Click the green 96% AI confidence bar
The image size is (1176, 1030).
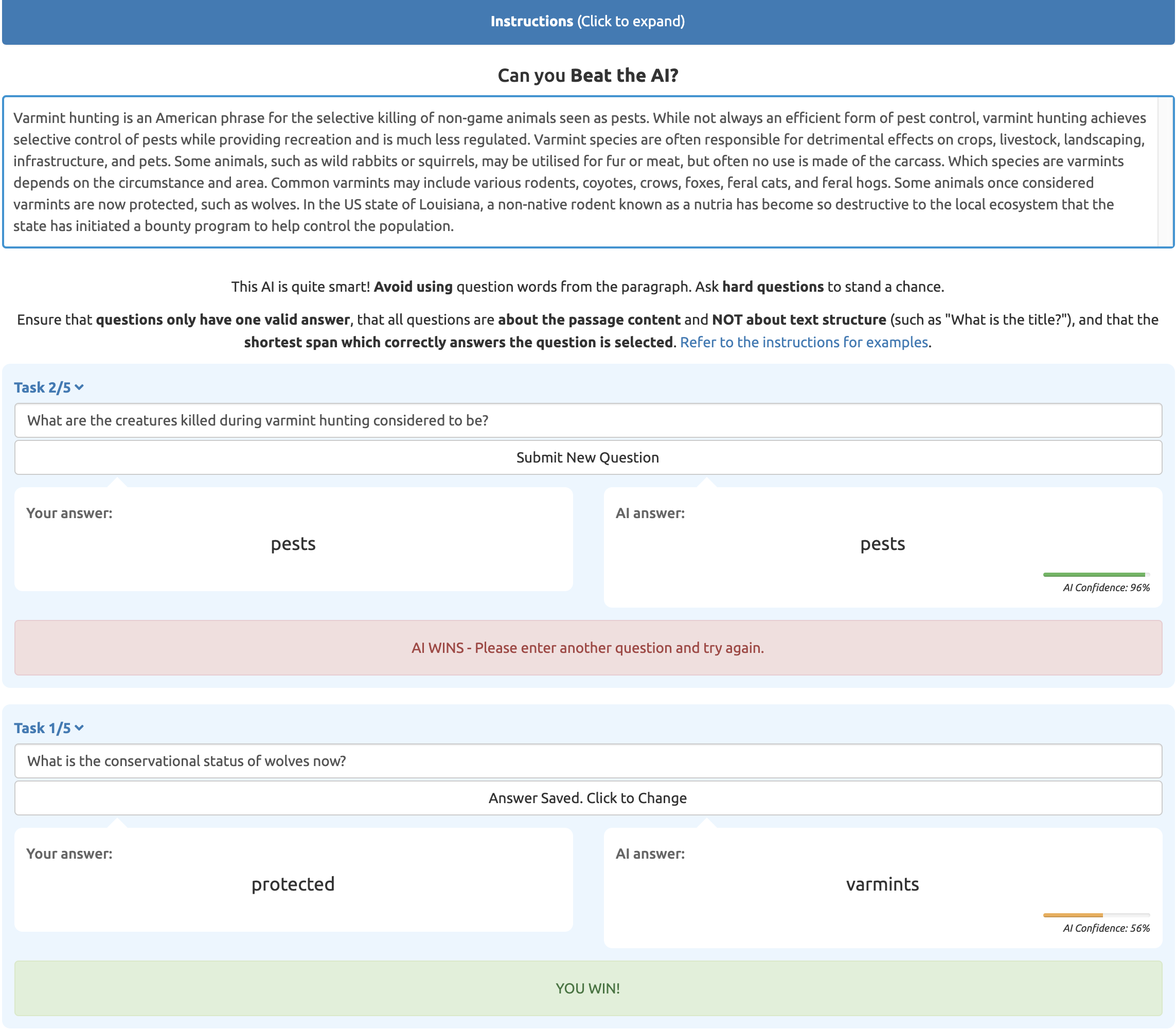(x=1094, y=574)
